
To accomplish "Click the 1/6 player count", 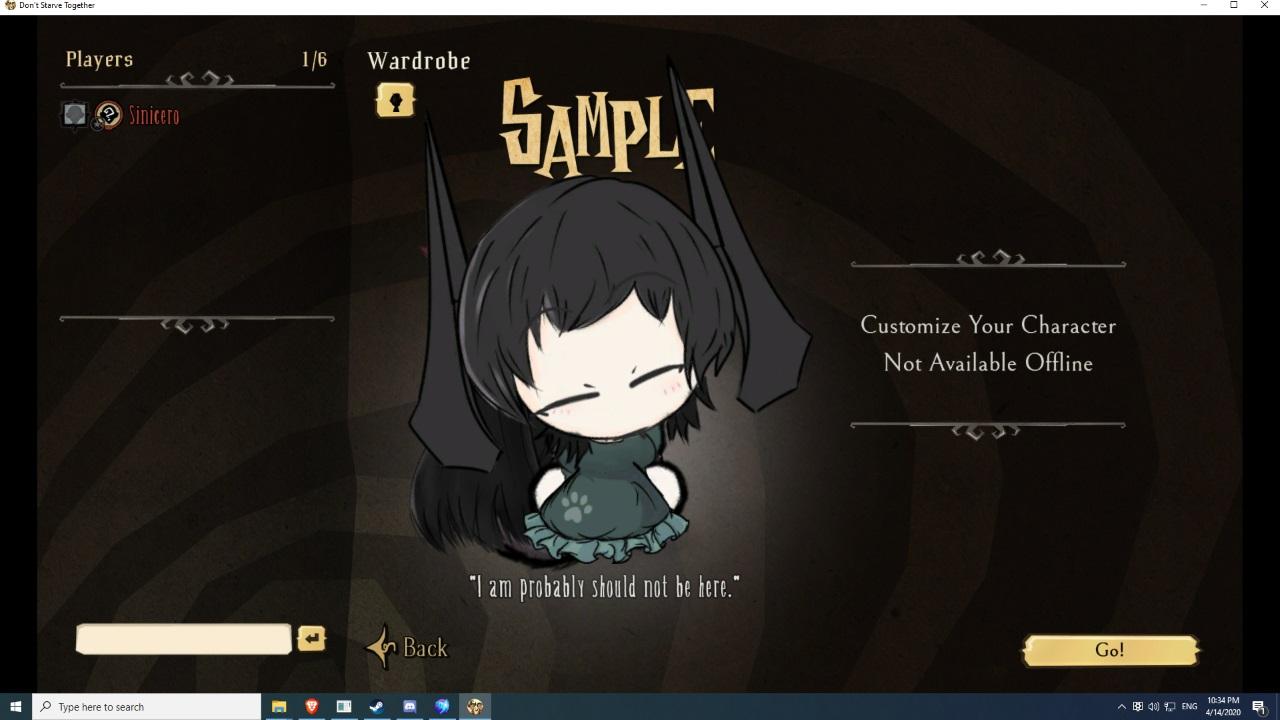I will pyautogui.click(x=314, y=60).
